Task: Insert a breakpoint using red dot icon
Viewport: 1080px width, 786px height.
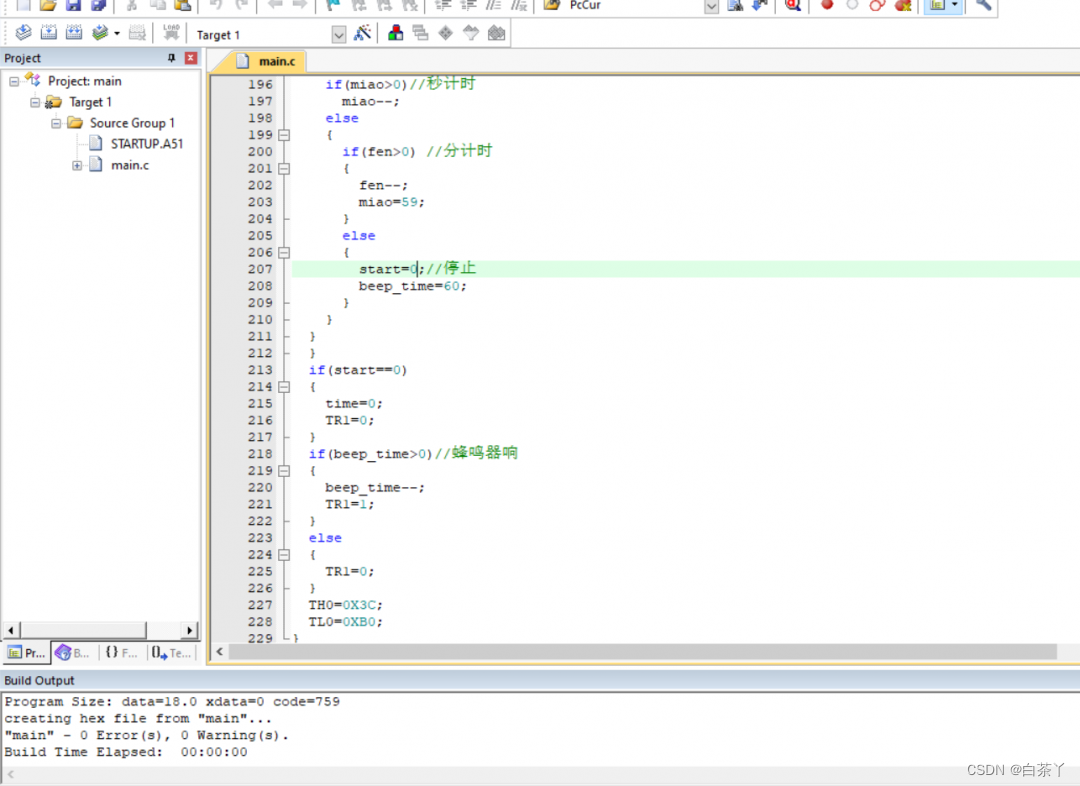Action: point(827,5)
